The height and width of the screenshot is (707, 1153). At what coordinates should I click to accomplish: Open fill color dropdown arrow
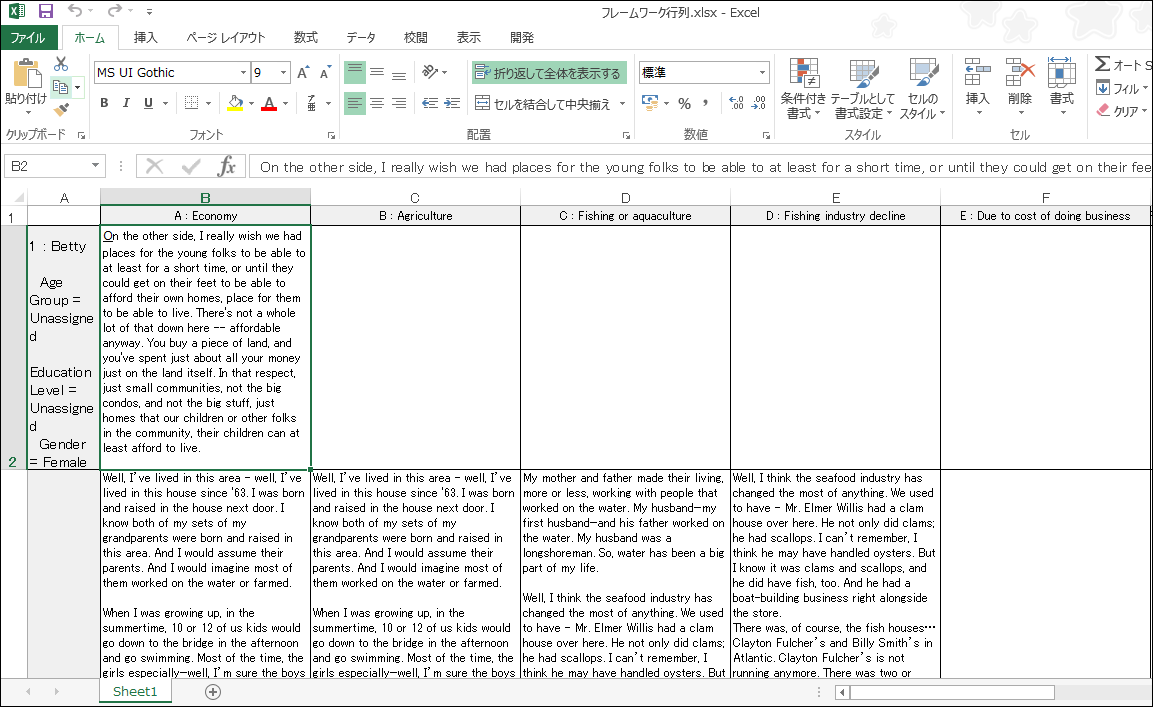tap(251, 103)
